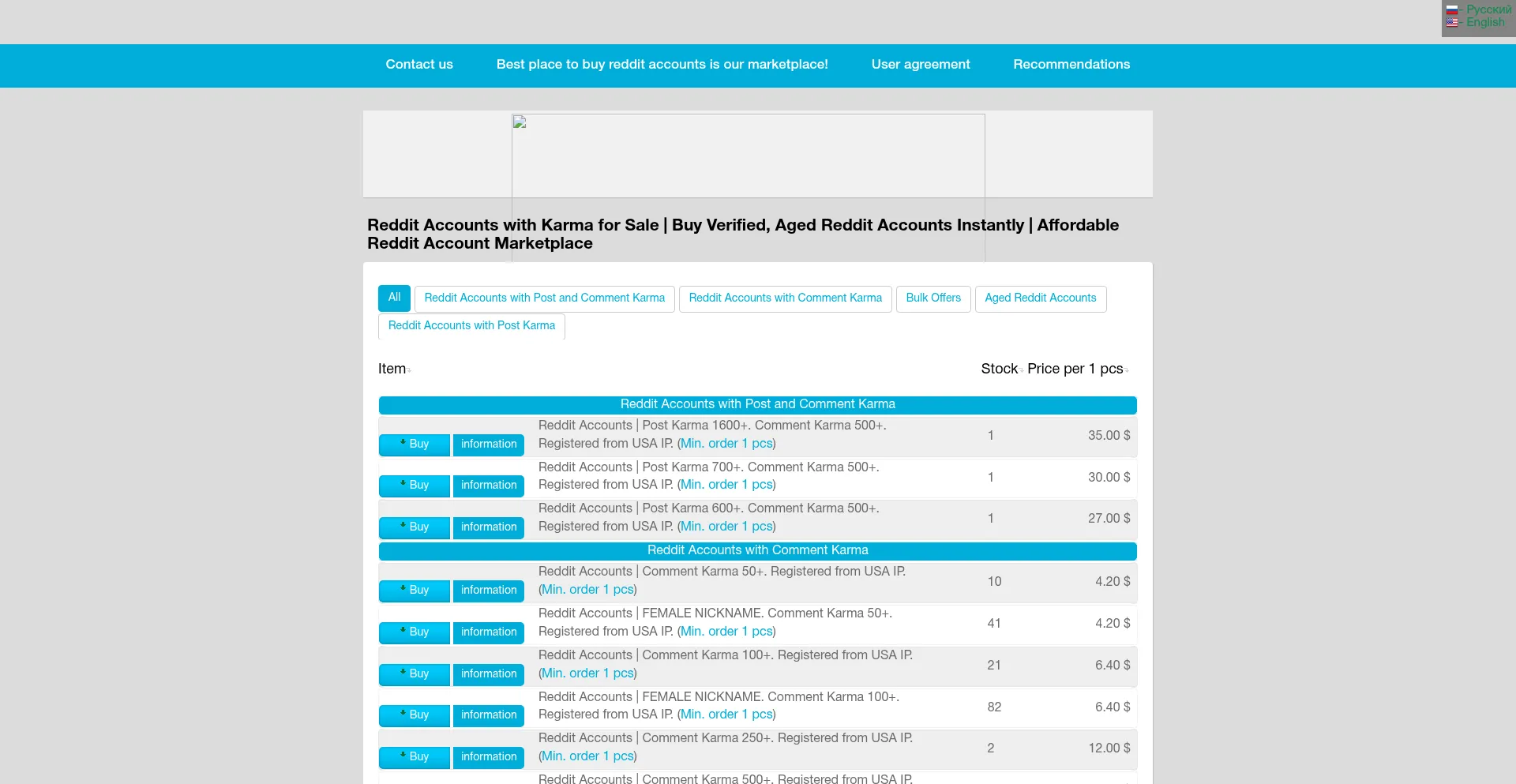Click 'Min. order 1 pcs' in FEMALE Comment Karma 100+ row

(726, 715)
